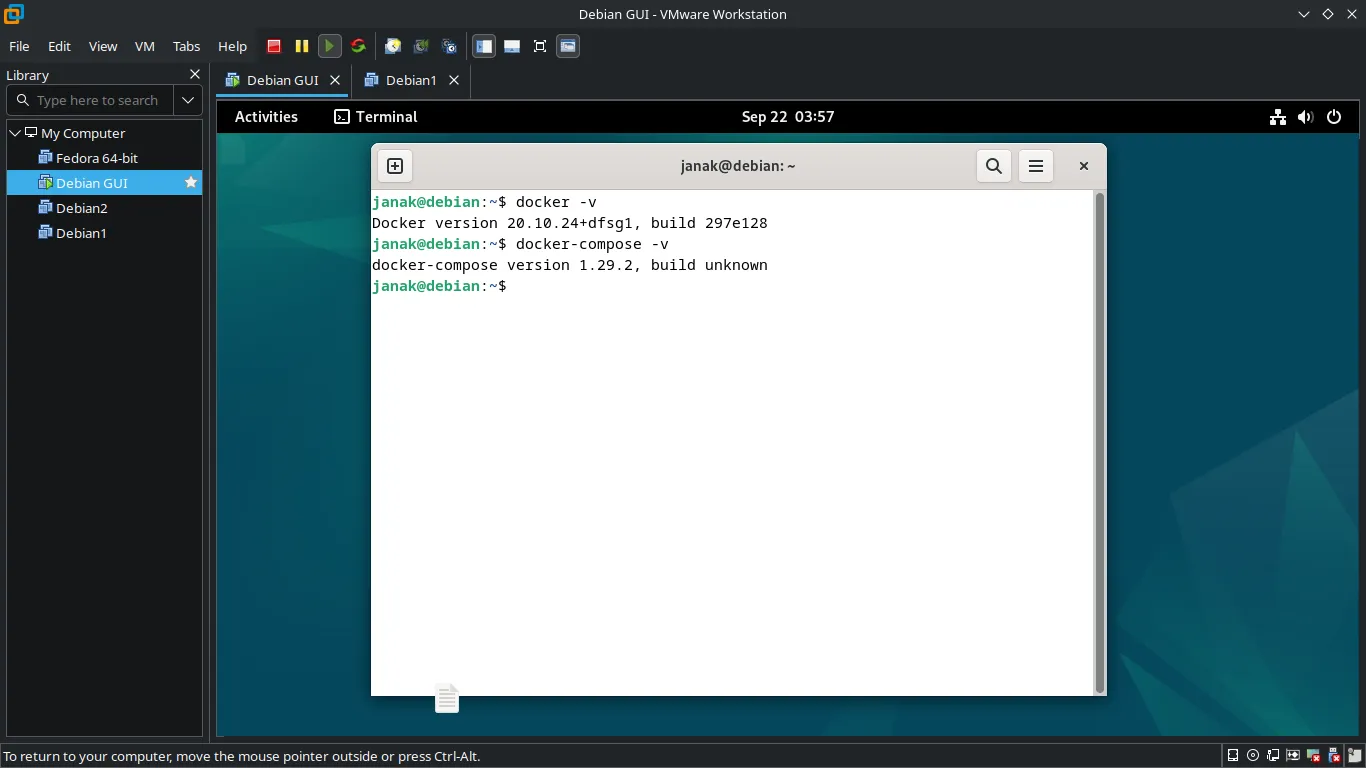Screen dimensions: 1366x768
Task: Open new terminal tab with plus icon
Action: click(x=395, y=166)
